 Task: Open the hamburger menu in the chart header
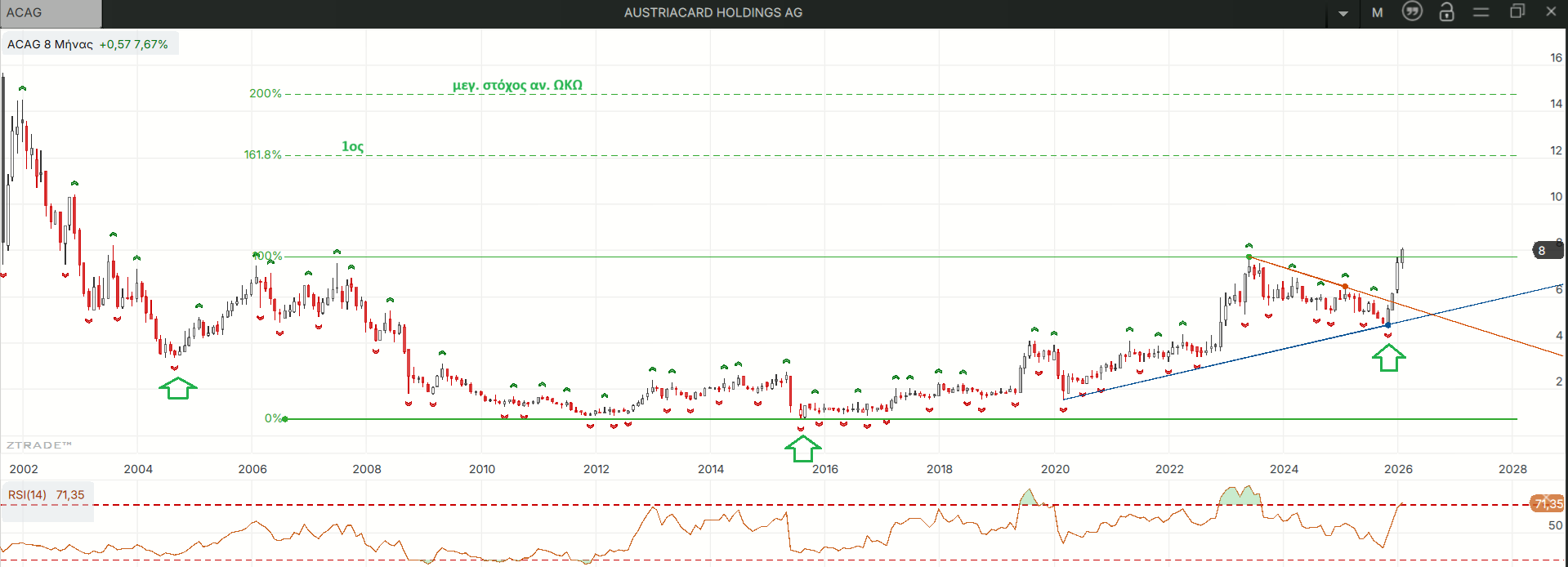coord(1481,11)
